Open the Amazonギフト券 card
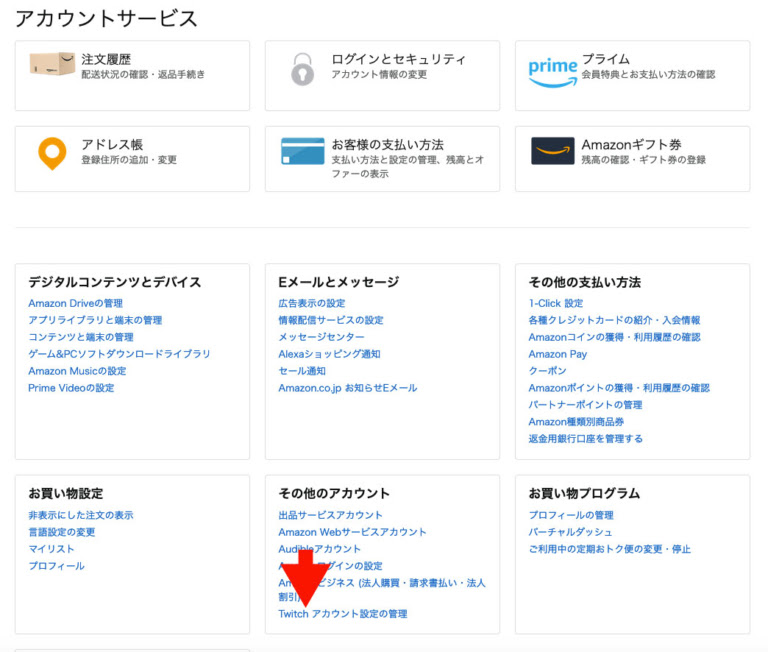The image size is (768, 652). click(x=632, y=159)
